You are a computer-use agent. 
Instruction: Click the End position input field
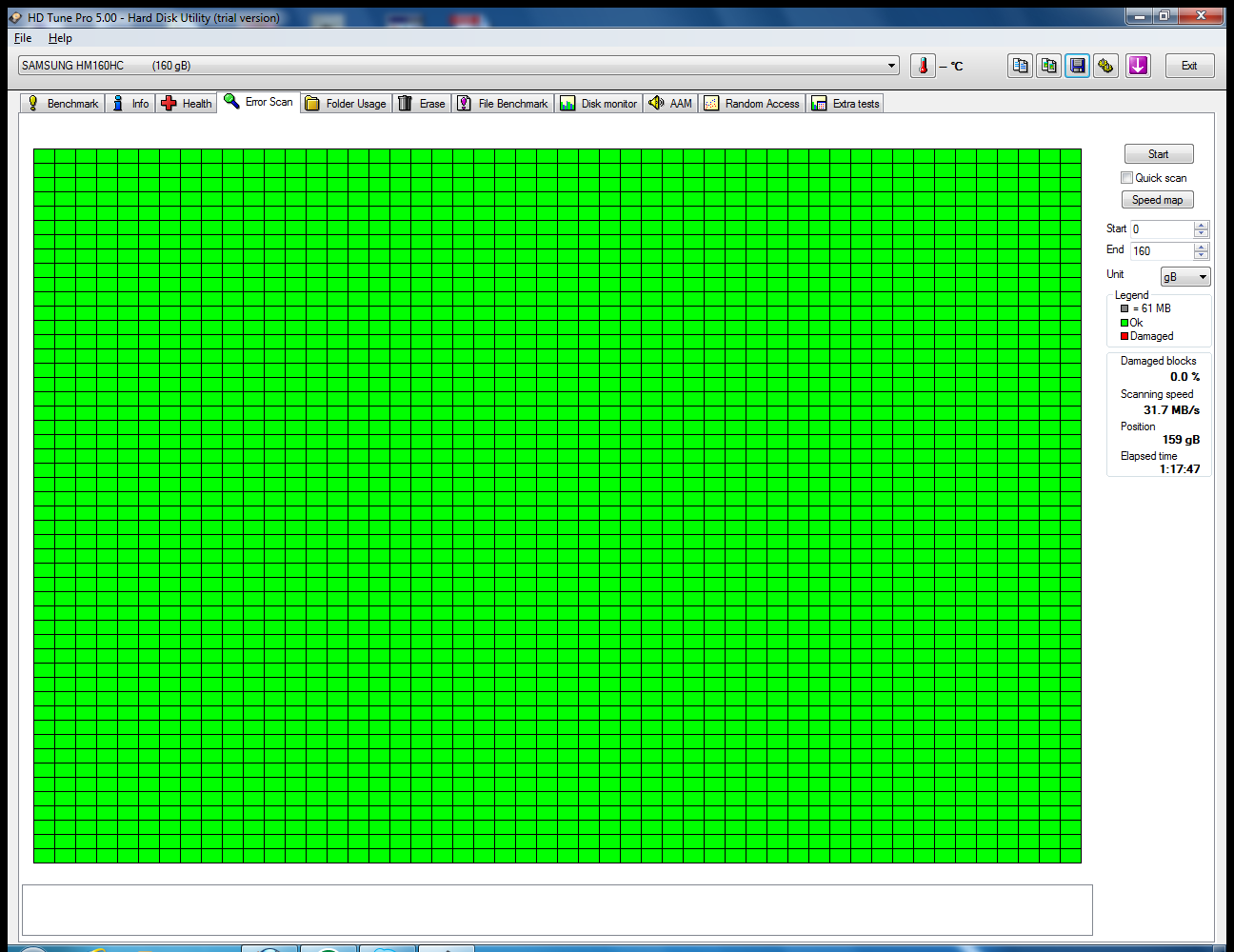point(1162,251)
